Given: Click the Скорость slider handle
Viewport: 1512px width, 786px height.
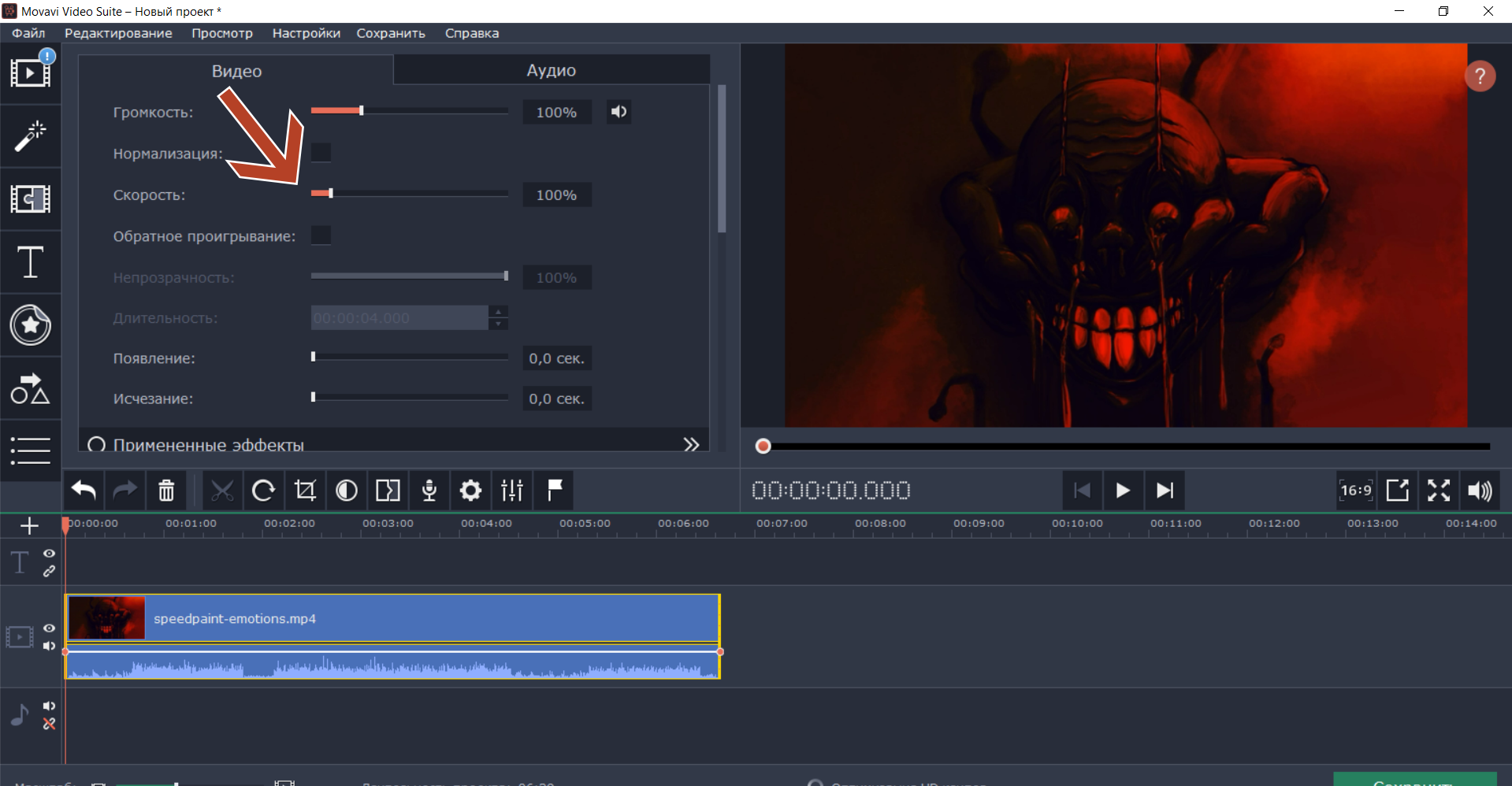Looking at the screenshot, I should coord(330,193).
